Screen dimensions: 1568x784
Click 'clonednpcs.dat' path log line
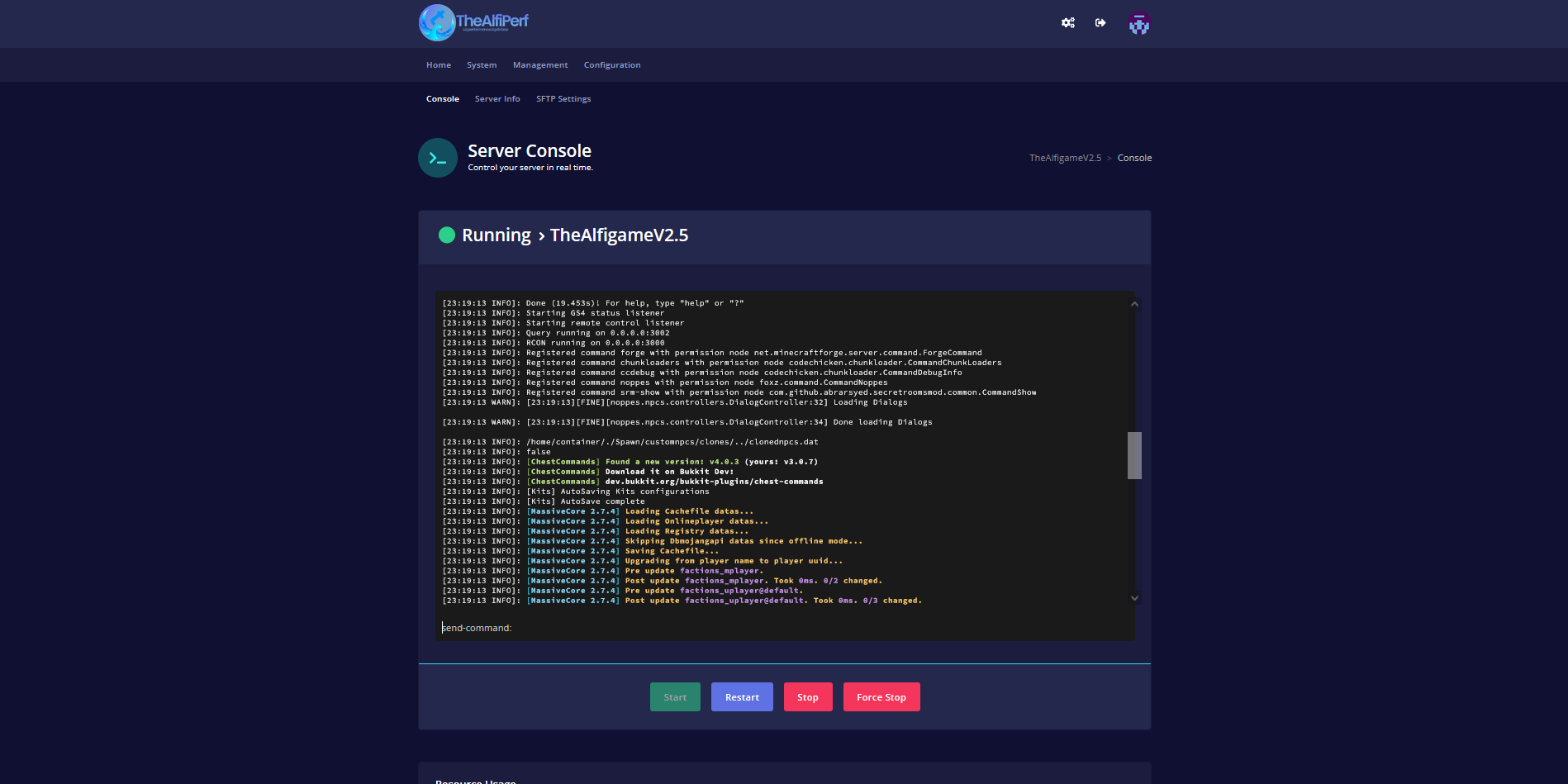[x=630, y=442]
